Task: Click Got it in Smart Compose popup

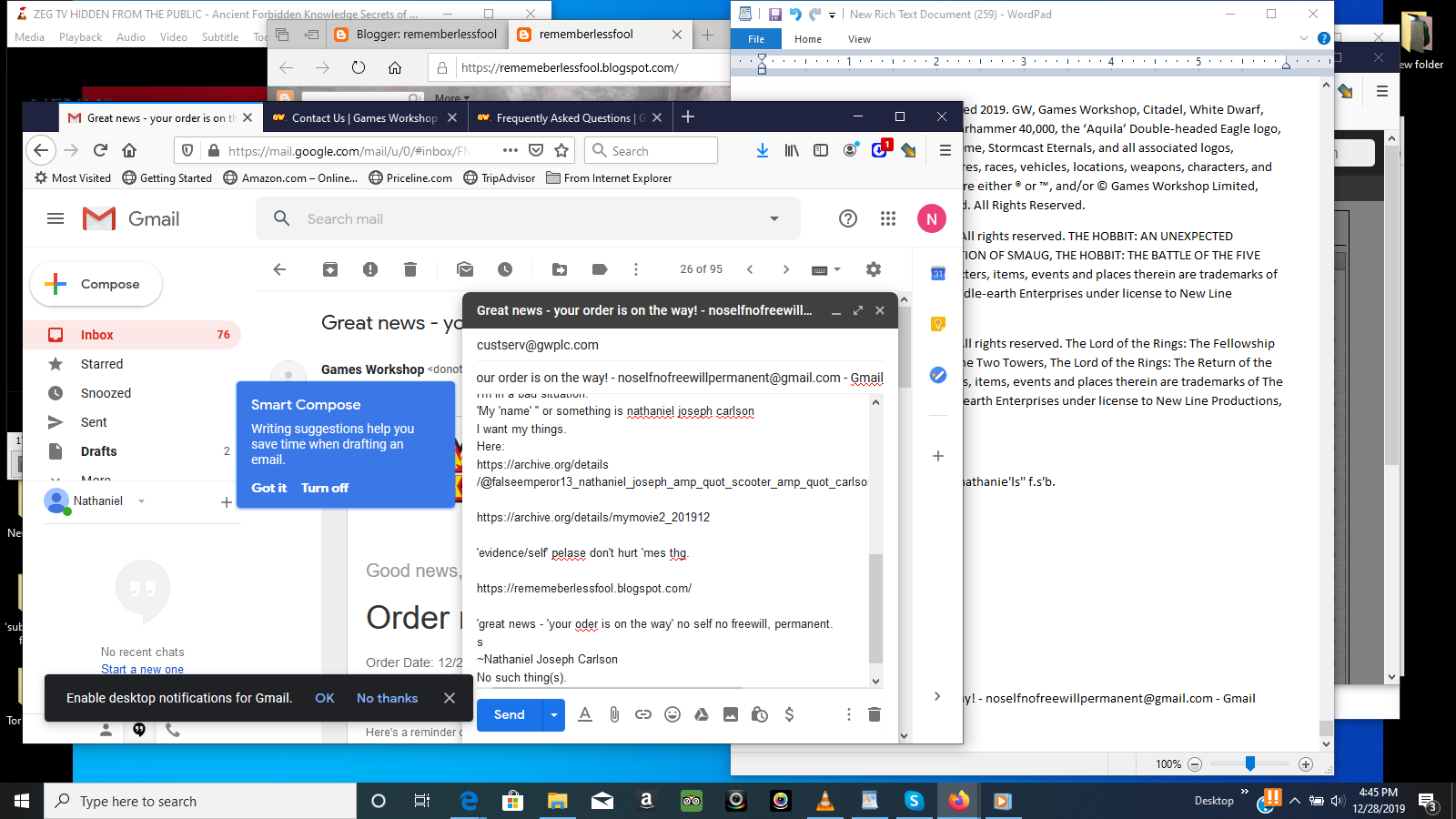Action: click(268, 488)
